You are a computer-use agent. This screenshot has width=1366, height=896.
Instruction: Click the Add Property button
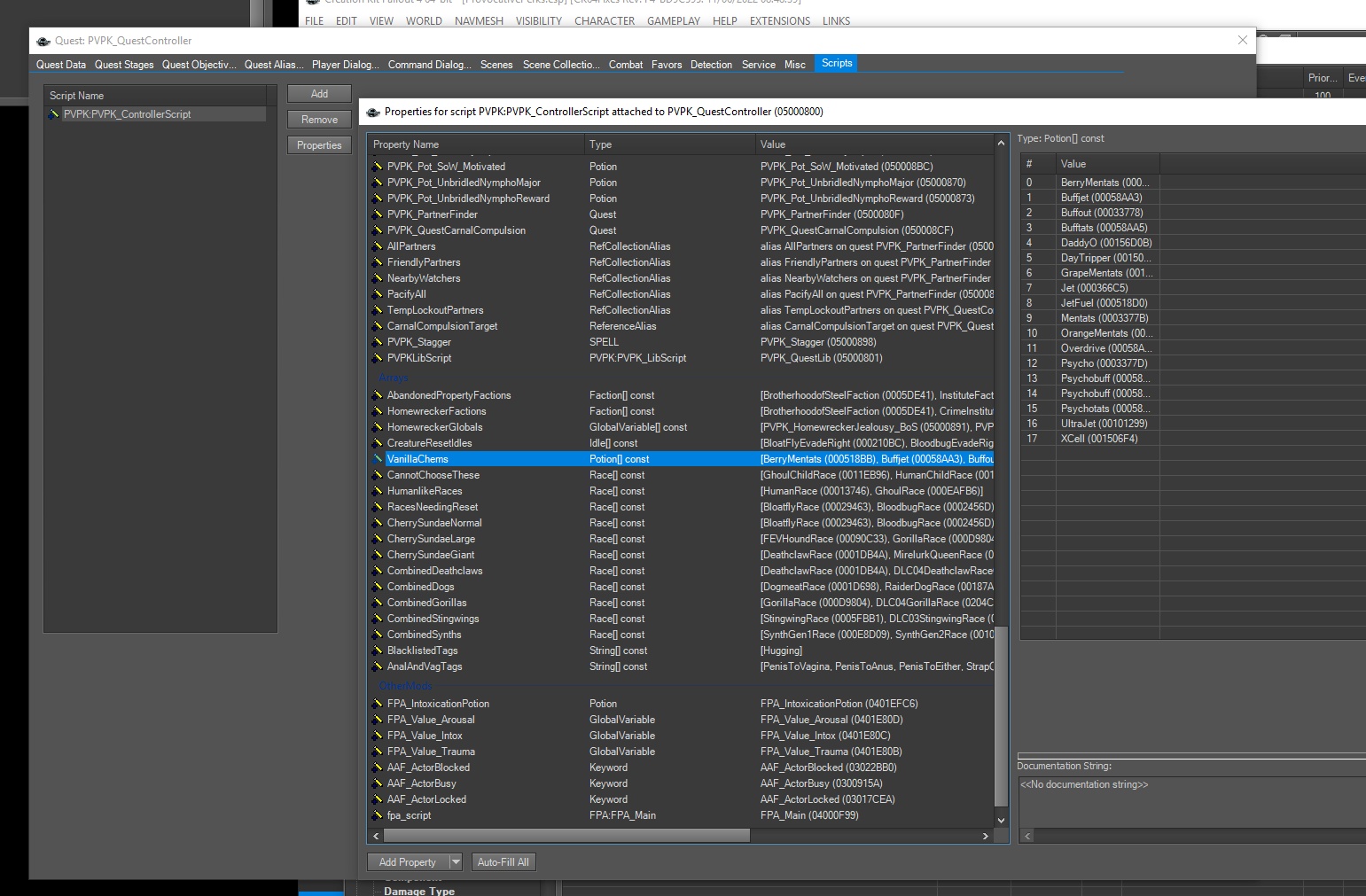point(408,861)
